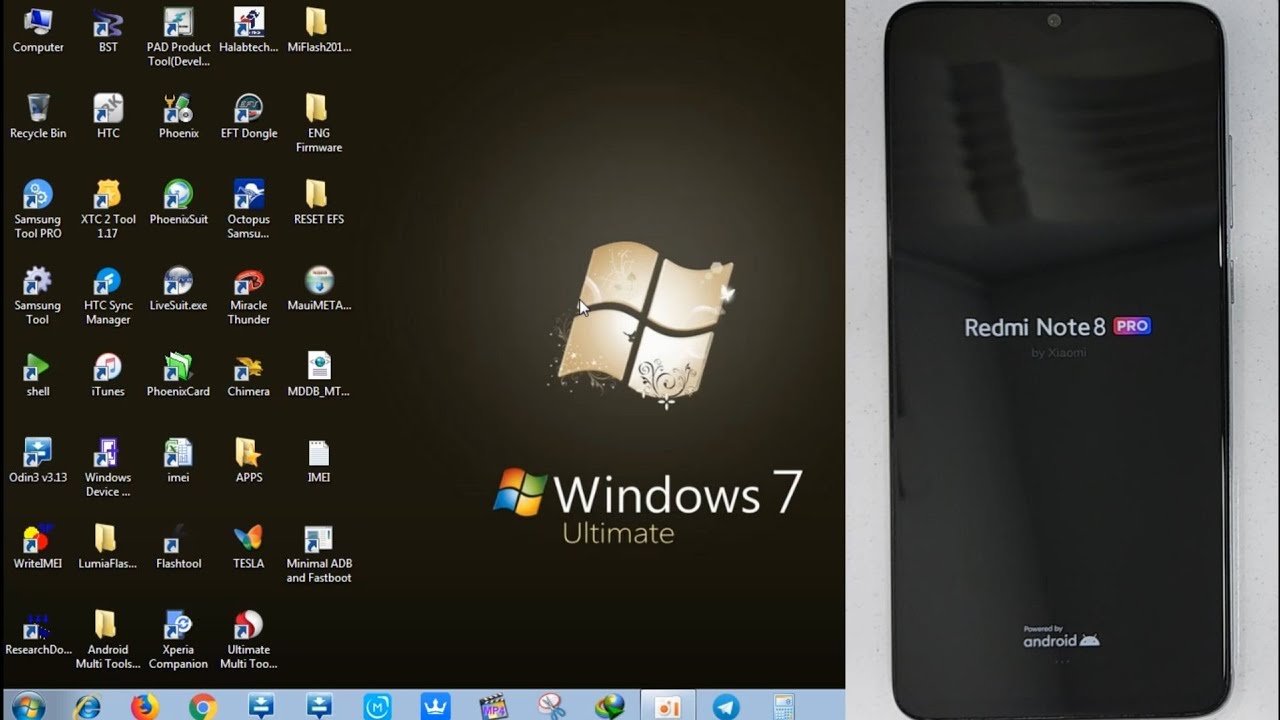
Task: Open the Octopus Samsu... shortcut
Action: pyautogui.click(x=248, y=209)
